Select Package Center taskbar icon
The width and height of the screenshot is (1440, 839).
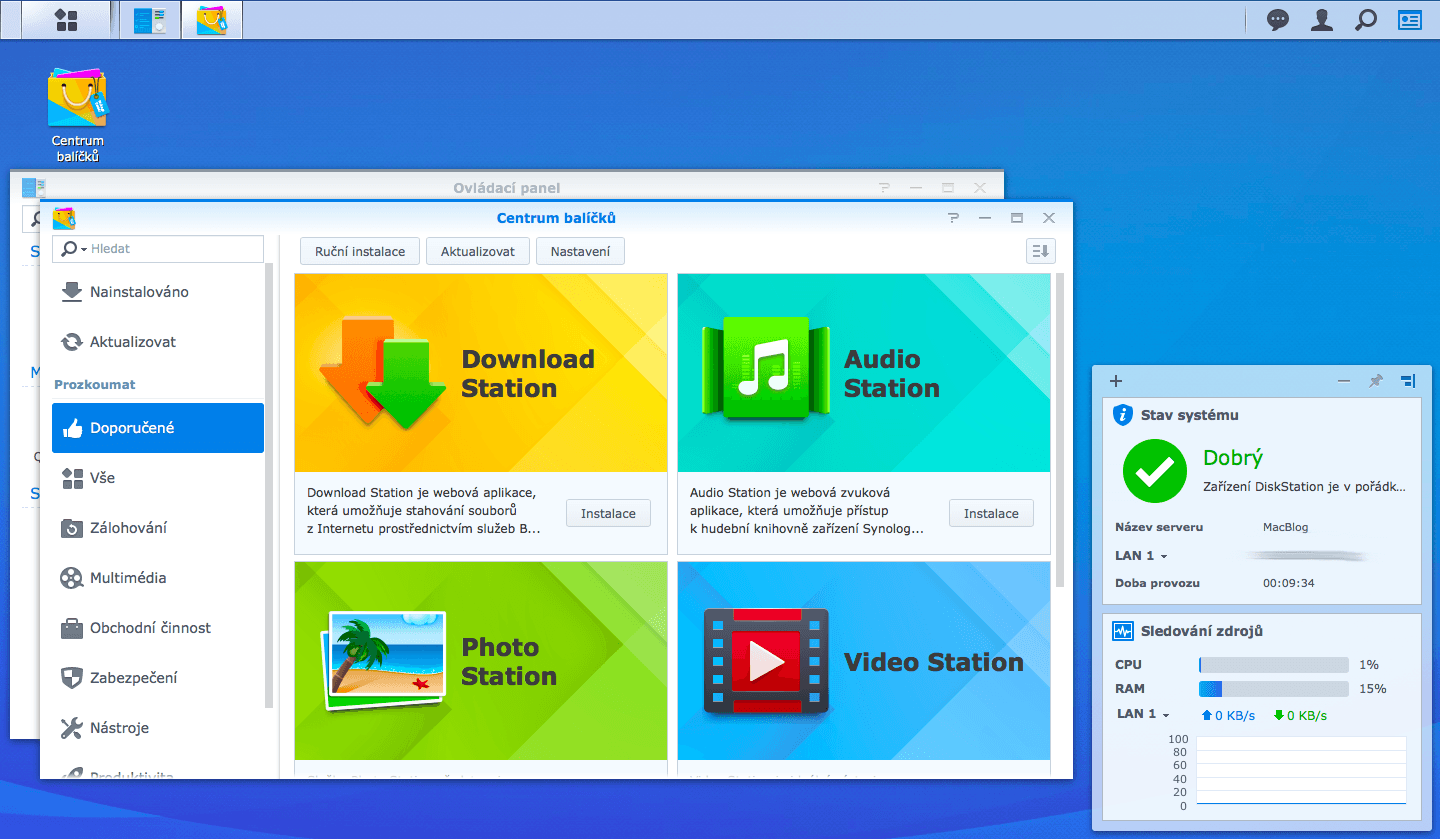[211, 20]
